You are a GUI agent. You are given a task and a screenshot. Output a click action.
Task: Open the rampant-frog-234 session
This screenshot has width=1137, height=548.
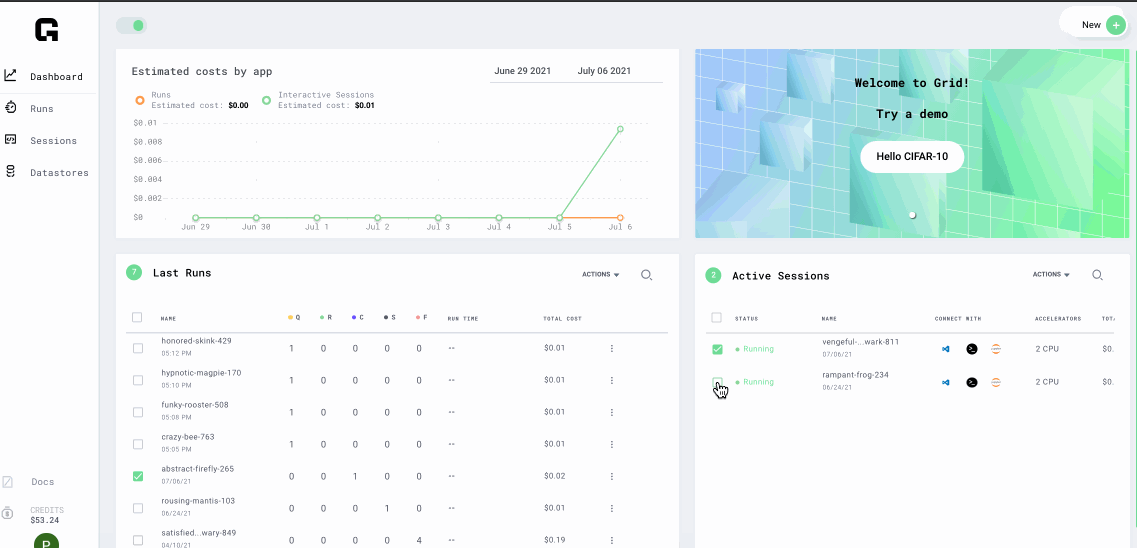pos(856,375)
